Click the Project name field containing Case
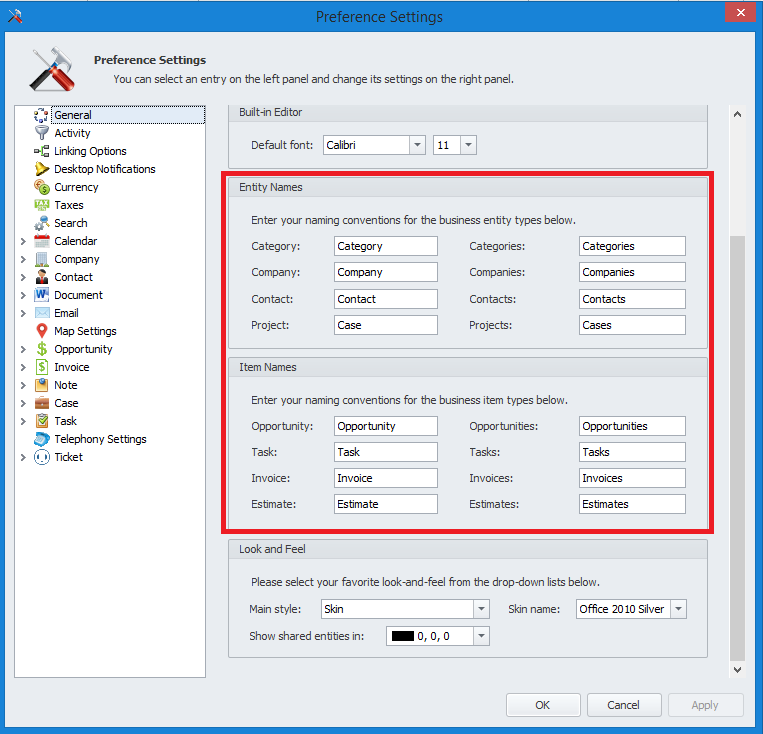The width and height of the screenshot is (763, 734). [x=385, y=325]
